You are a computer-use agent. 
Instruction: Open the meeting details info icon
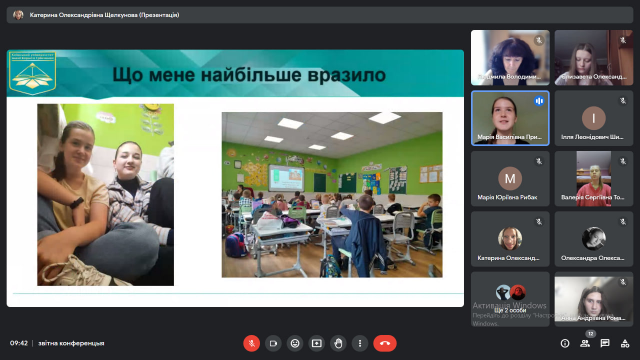point(565,344)
